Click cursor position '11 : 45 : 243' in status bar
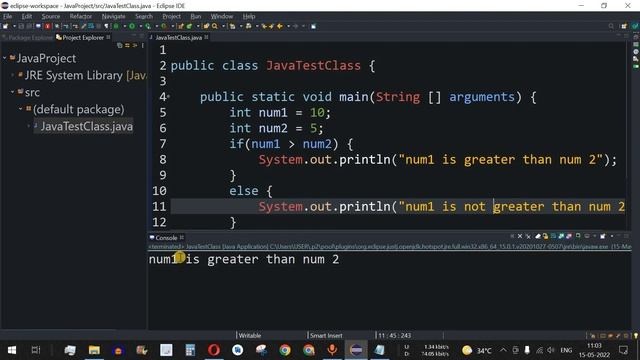 394,336
